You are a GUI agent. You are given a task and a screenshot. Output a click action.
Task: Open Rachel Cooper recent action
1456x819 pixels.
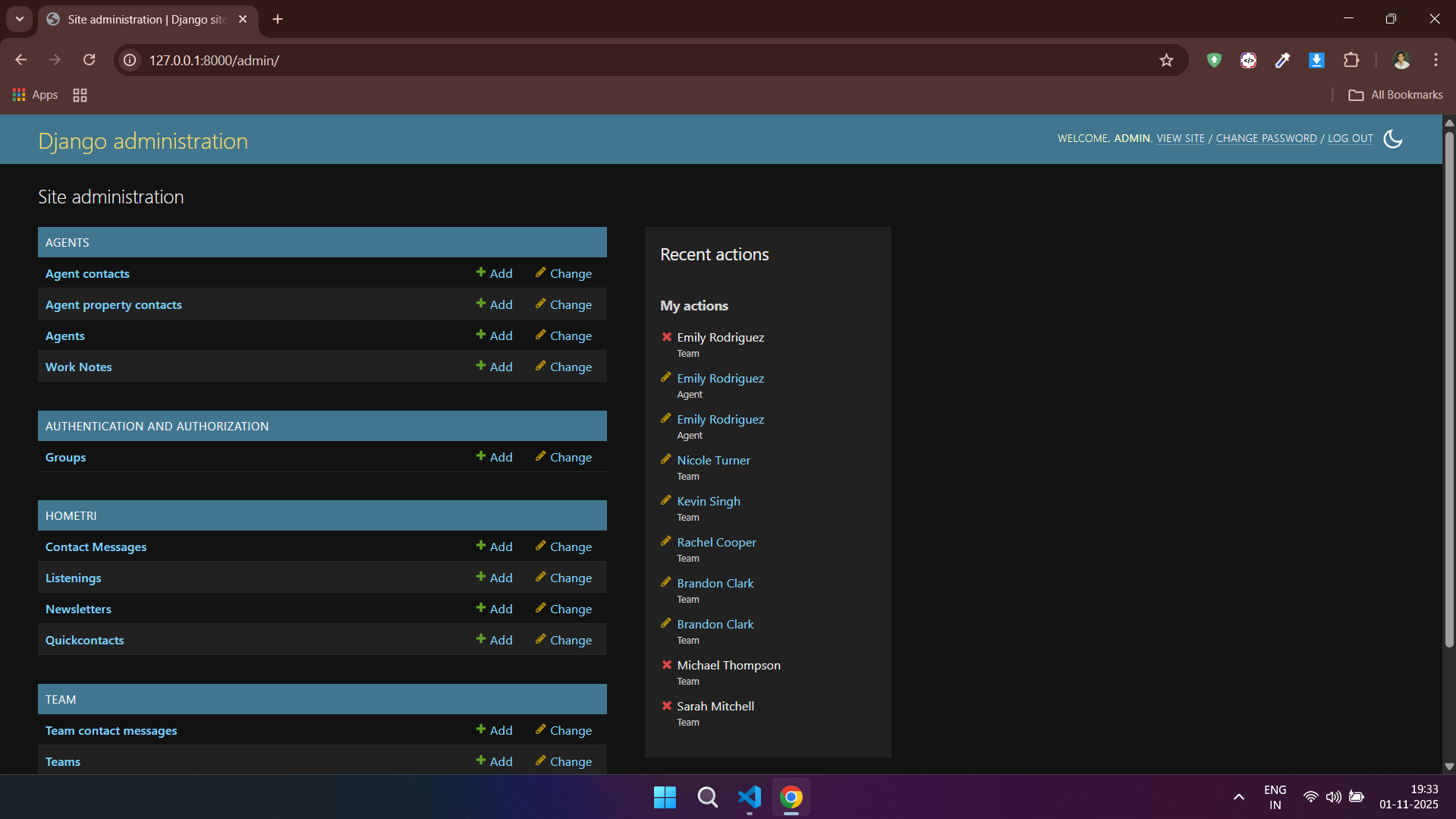pos(716,542)
